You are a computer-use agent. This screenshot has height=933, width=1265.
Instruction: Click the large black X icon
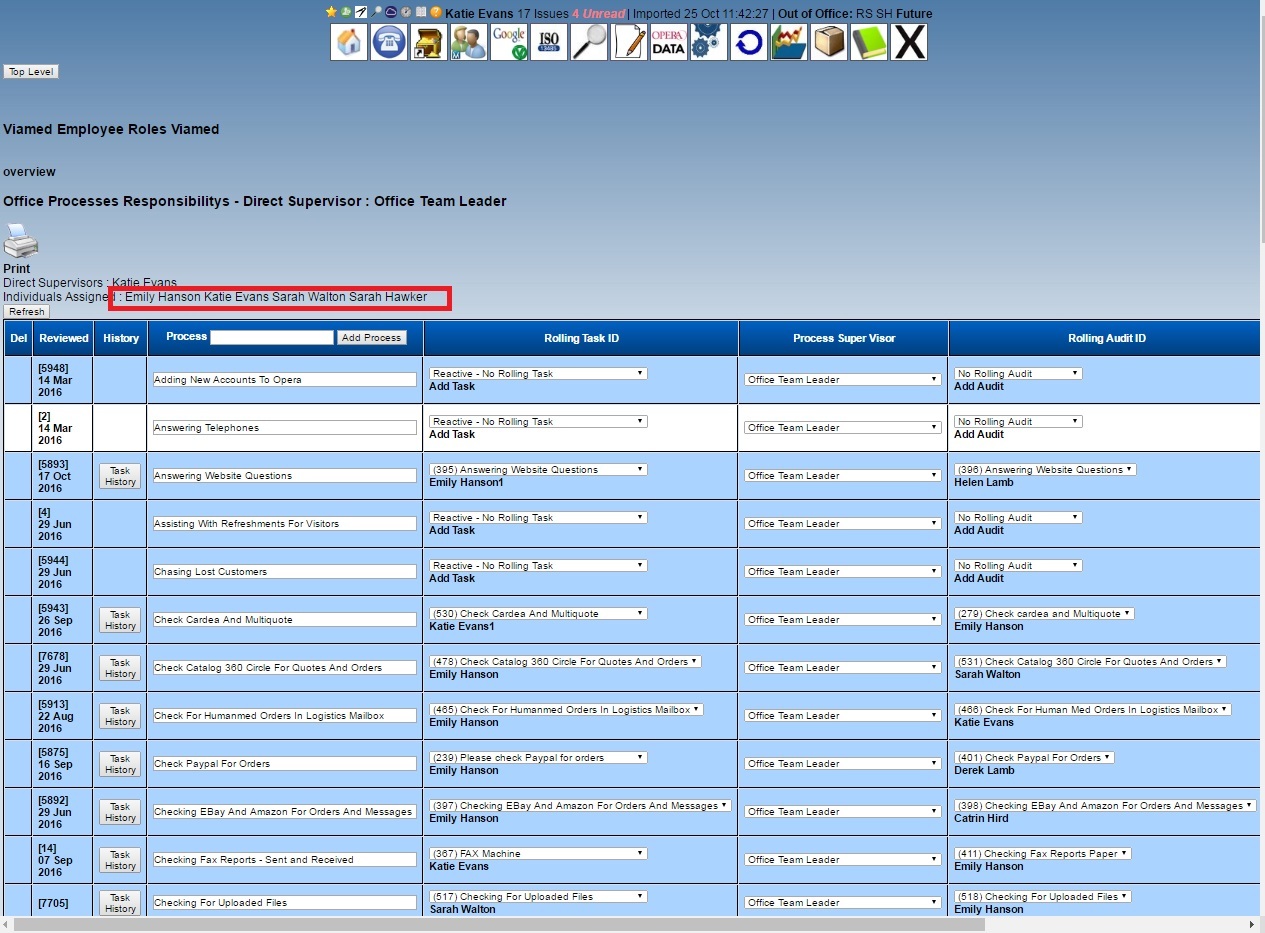coord(909,42)
